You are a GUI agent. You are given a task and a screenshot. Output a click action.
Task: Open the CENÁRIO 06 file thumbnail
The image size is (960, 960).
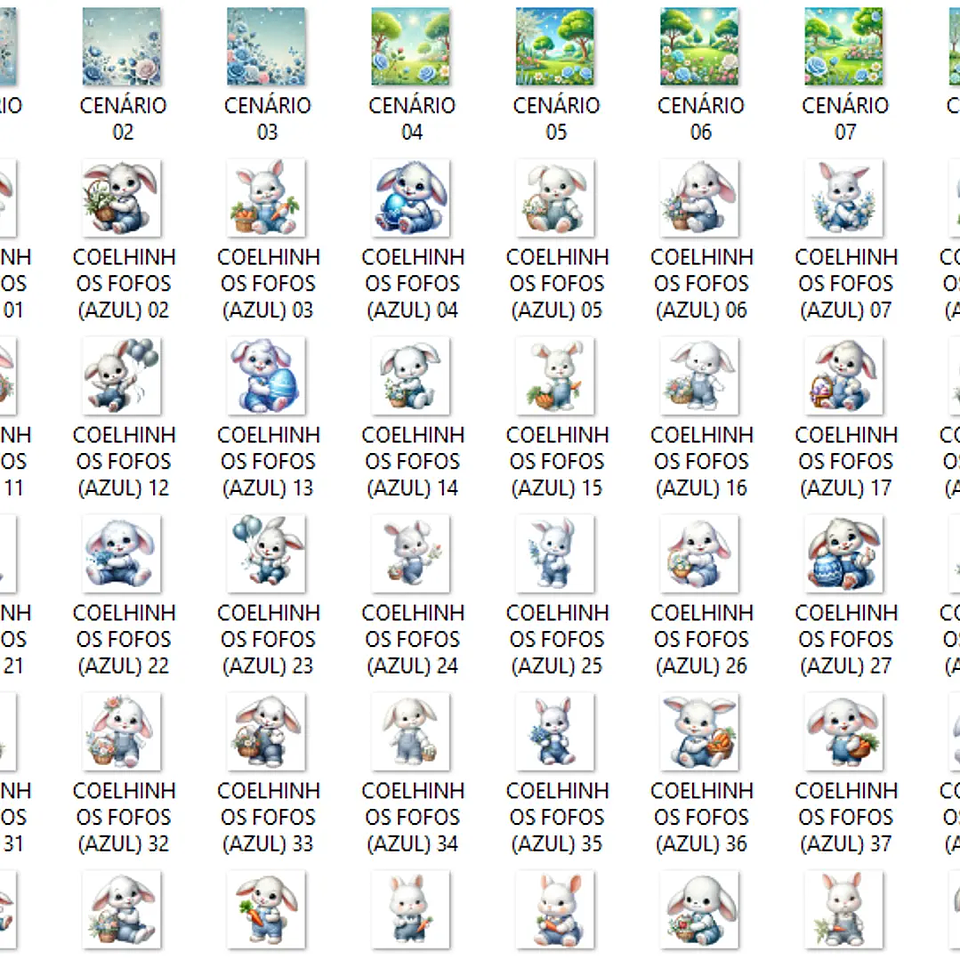click(700, 47)
